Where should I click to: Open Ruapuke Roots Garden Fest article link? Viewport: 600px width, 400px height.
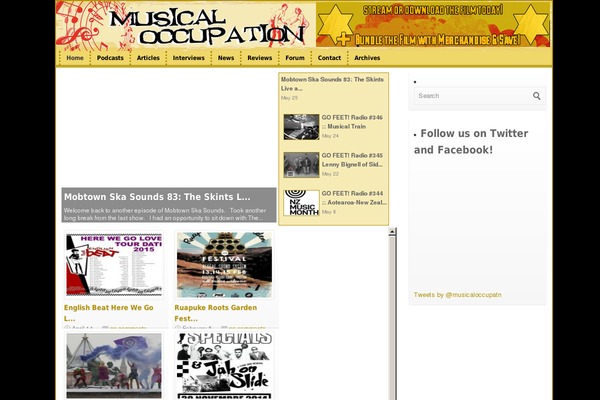coord(215,313)
